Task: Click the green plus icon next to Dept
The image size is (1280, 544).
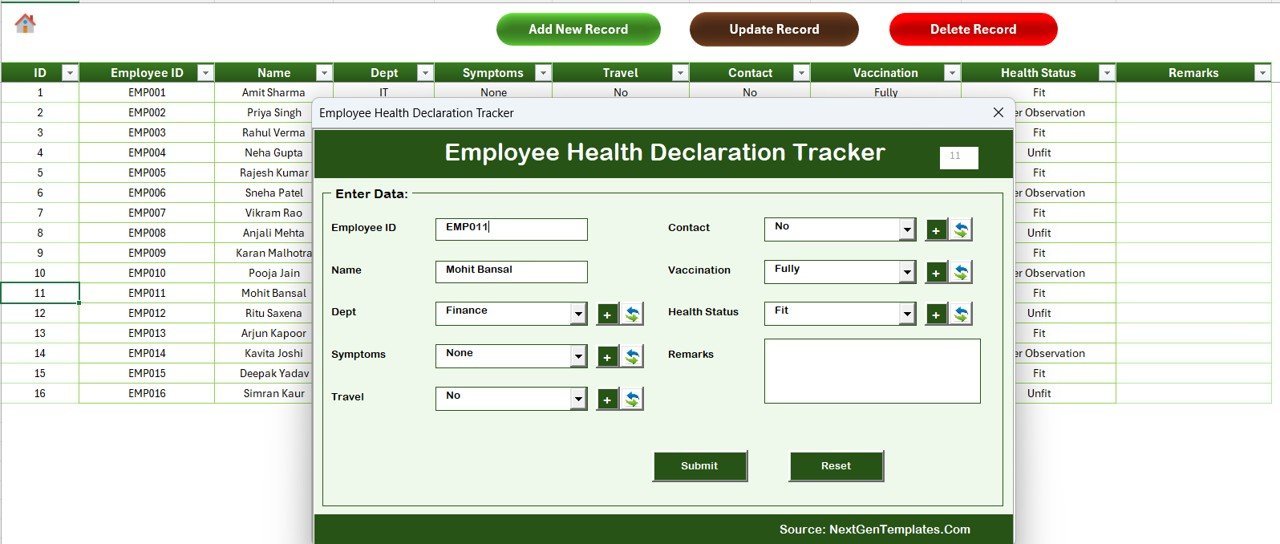Action: pyautogui.click(x=607, y=315)
